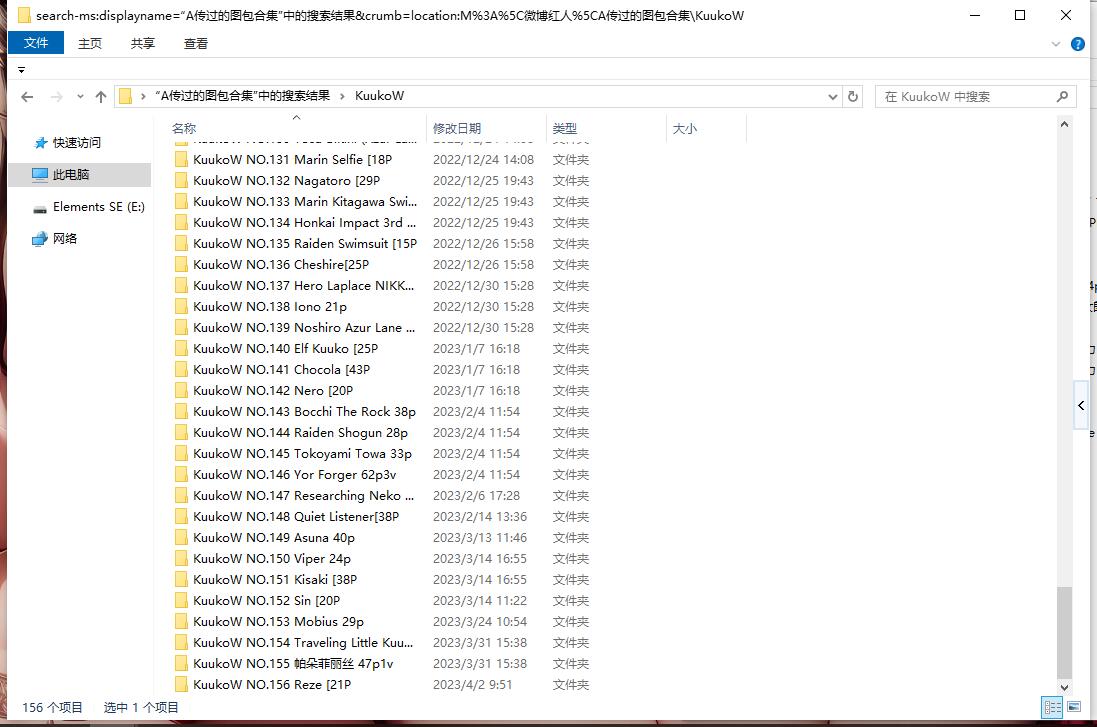
Task: Click folder icon of NO.149 Asuna 40p
Action: (x=181, y=537)
